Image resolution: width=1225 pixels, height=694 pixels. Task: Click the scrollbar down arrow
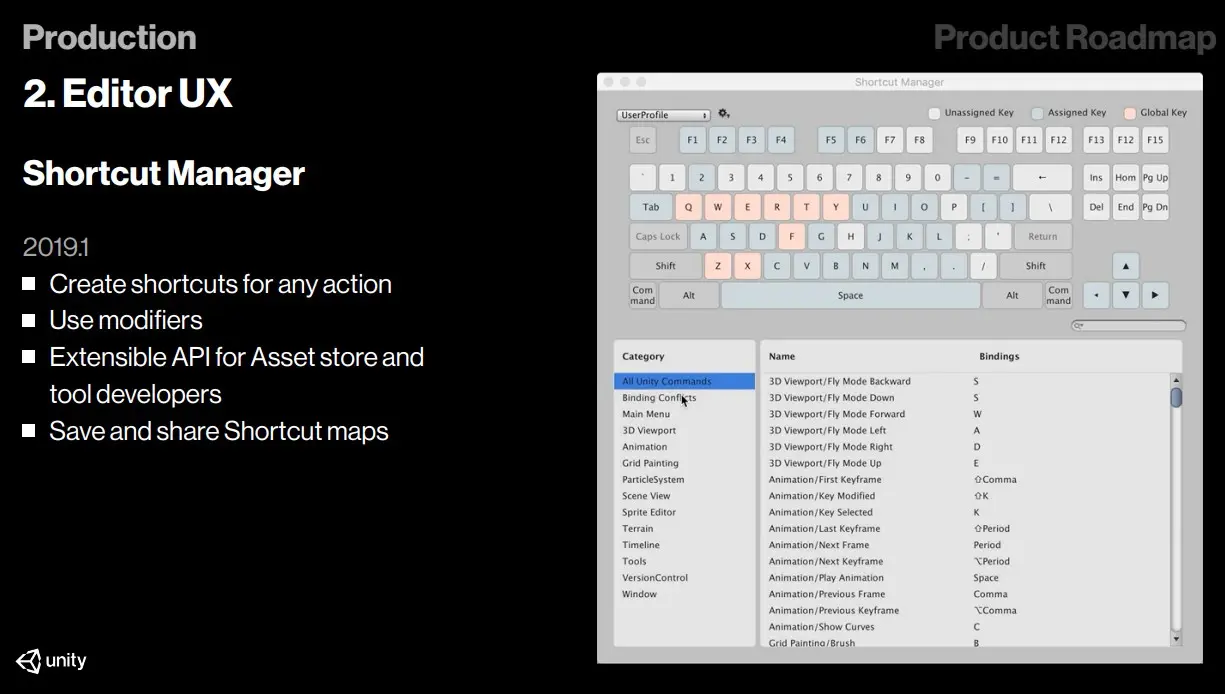(1176, 638)
